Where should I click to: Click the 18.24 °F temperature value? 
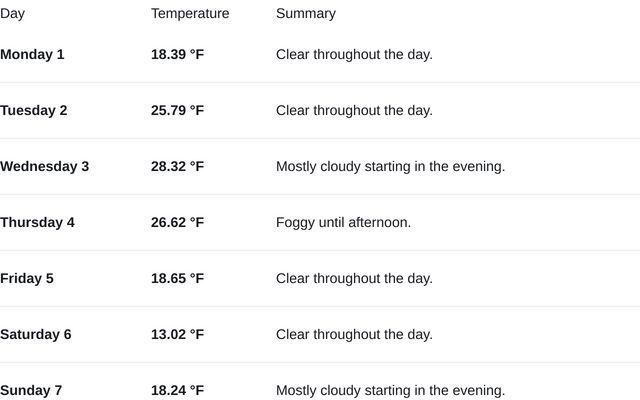(177, 390)
